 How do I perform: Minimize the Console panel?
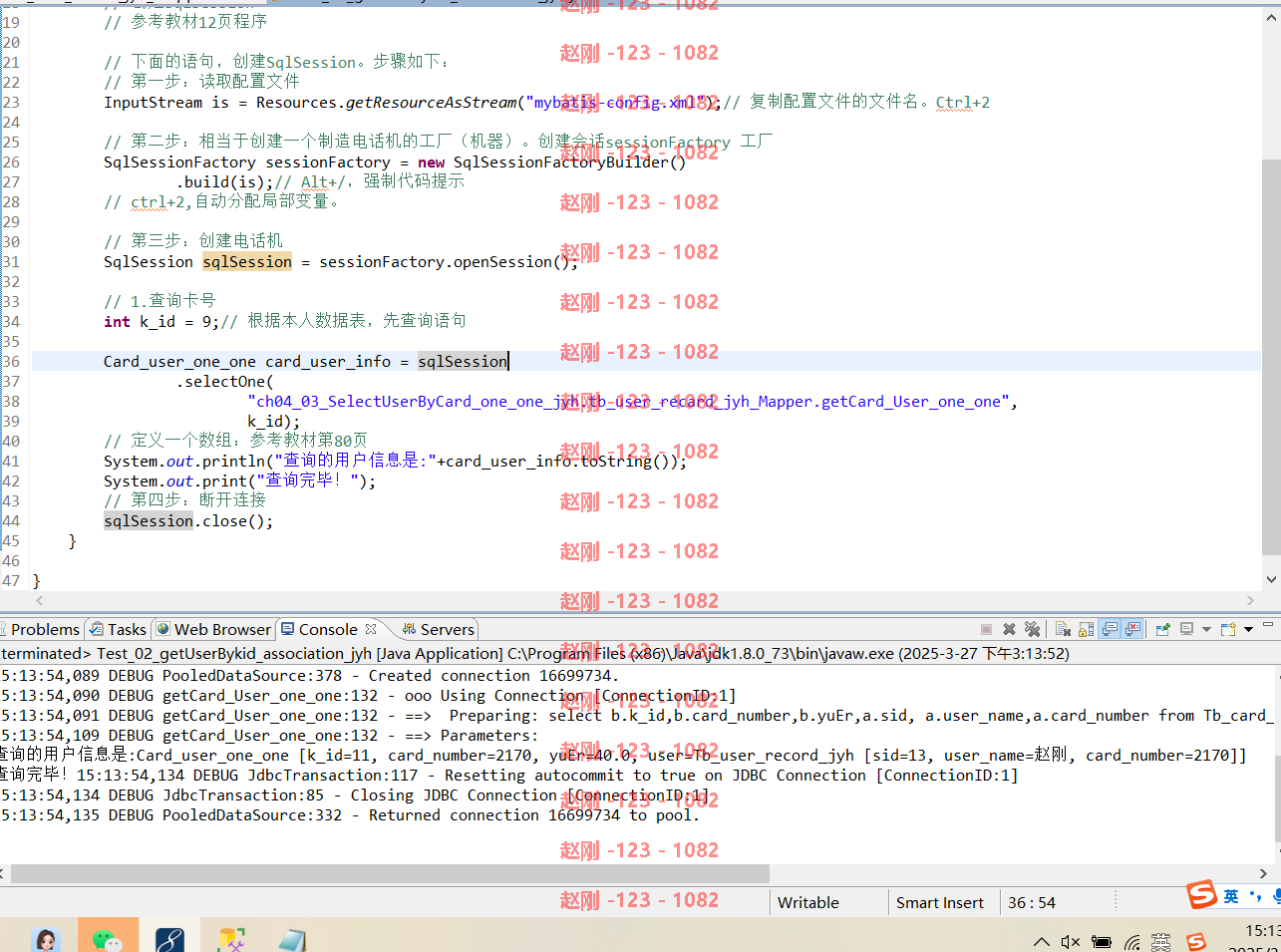(x=1268, y=624)
